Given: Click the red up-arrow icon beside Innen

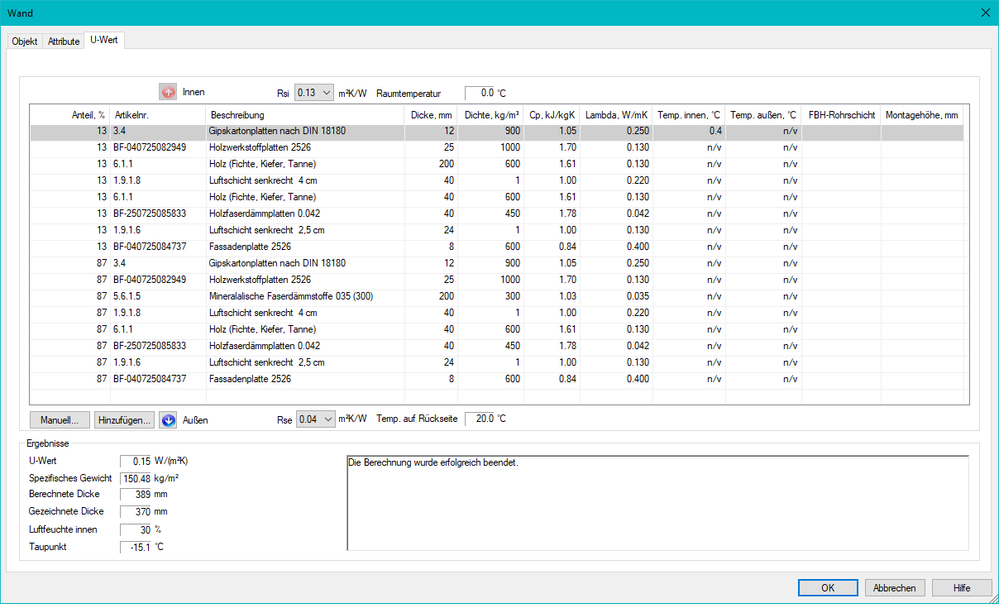Looking at the screenshot, I should point(168,92).
